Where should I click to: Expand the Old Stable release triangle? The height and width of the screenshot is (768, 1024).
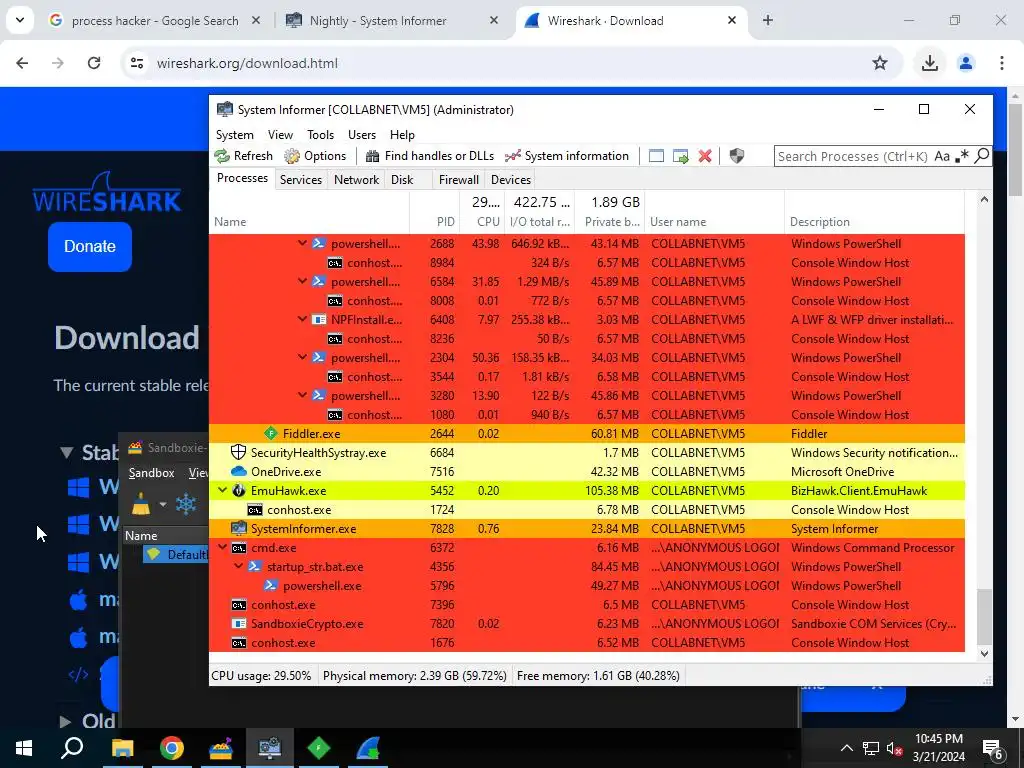(65, 721)
